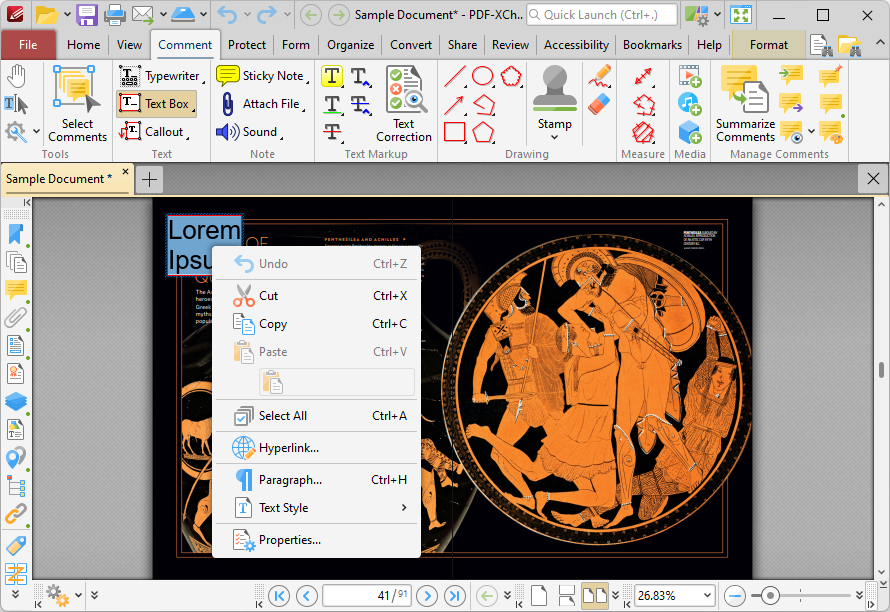Open the Text Correction tool

(404, 103)
